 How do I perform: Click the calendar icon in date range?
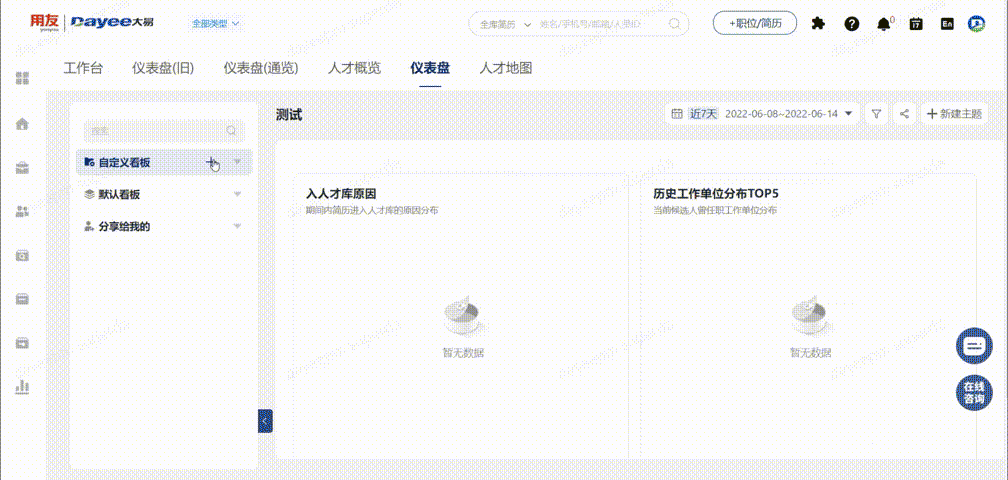677,114
